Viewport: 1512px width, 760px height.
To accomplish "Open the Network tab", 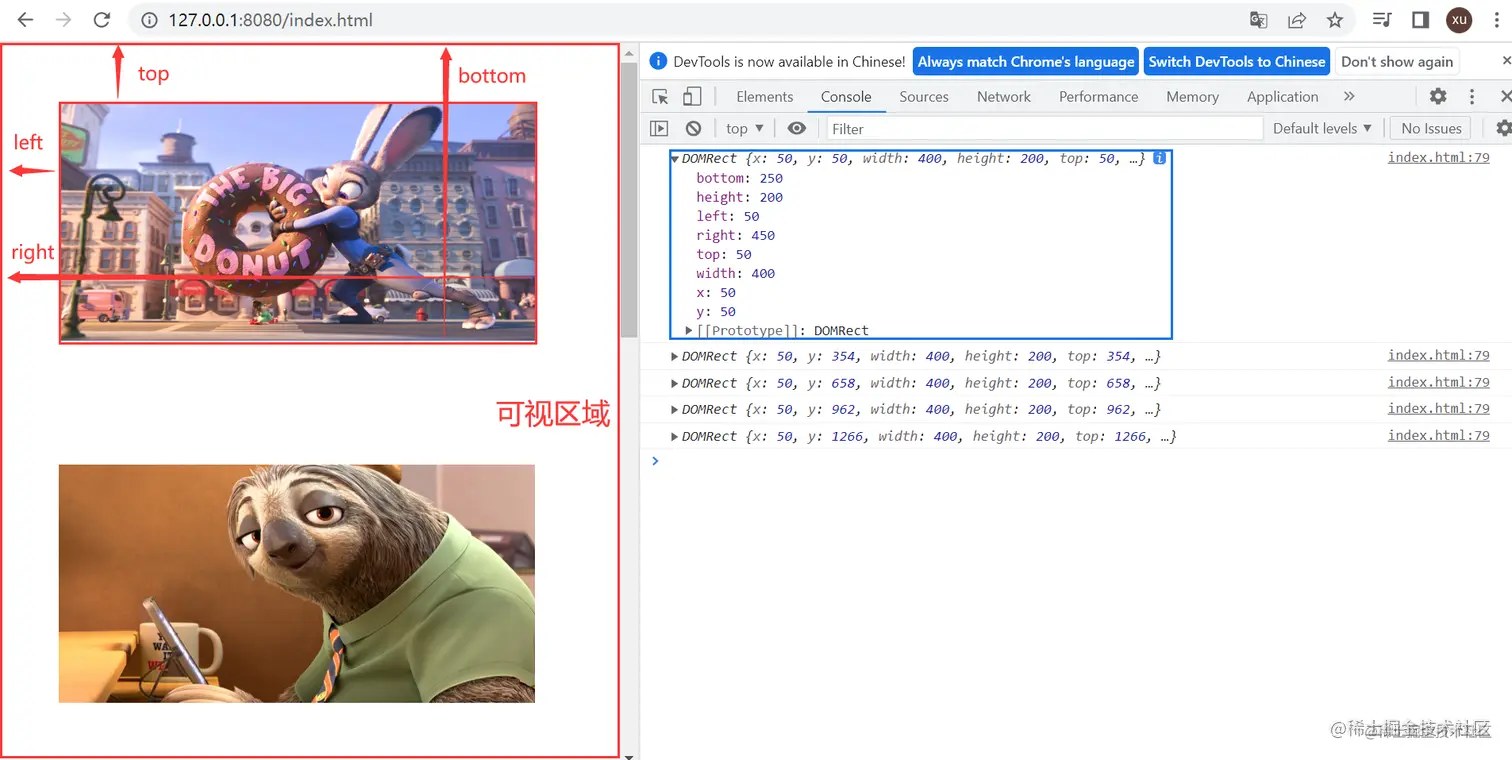I will [1003, 97].
